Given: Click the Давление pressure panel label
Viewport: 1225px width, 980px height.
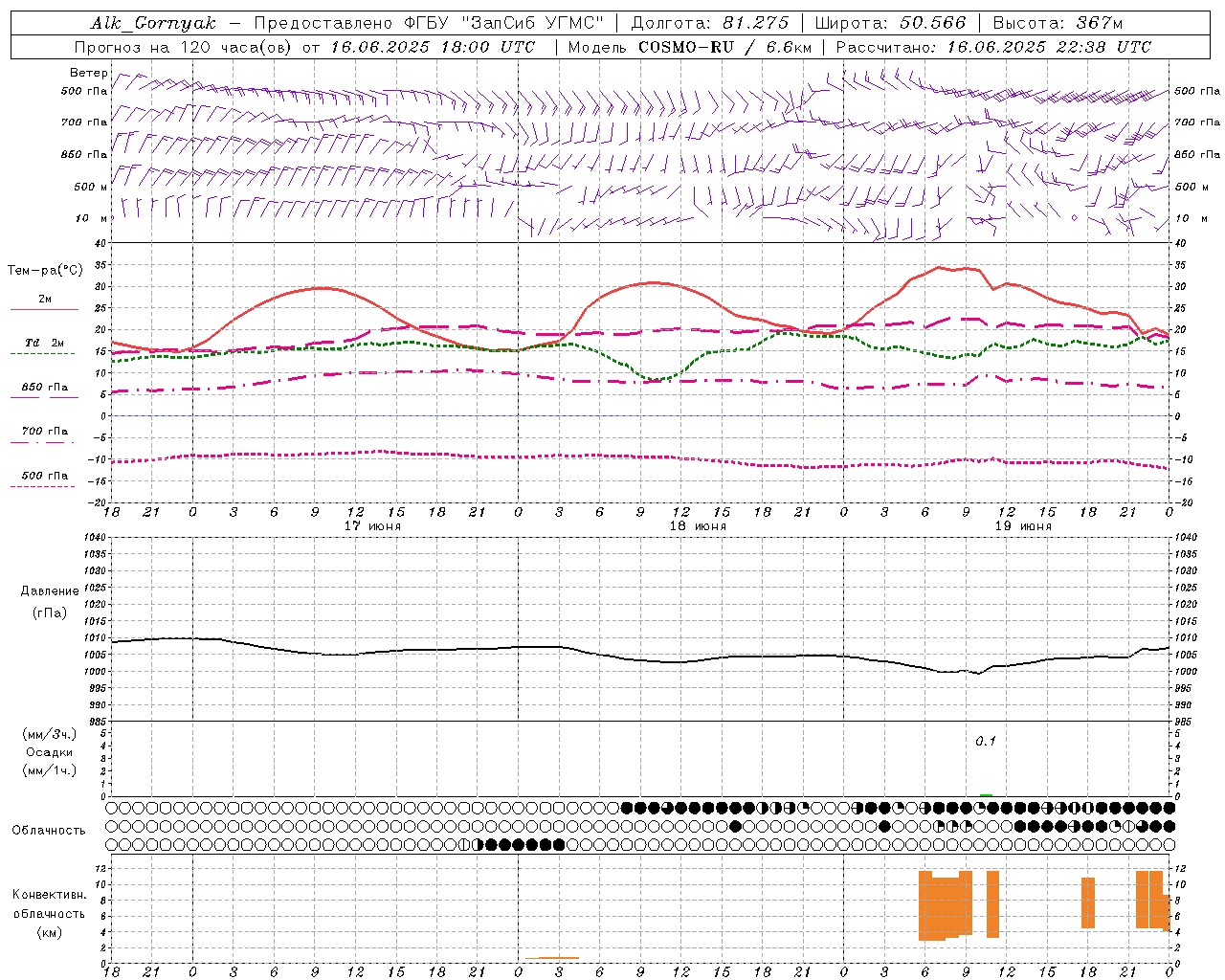Looking at the screenshot, I should pos(50,591).
